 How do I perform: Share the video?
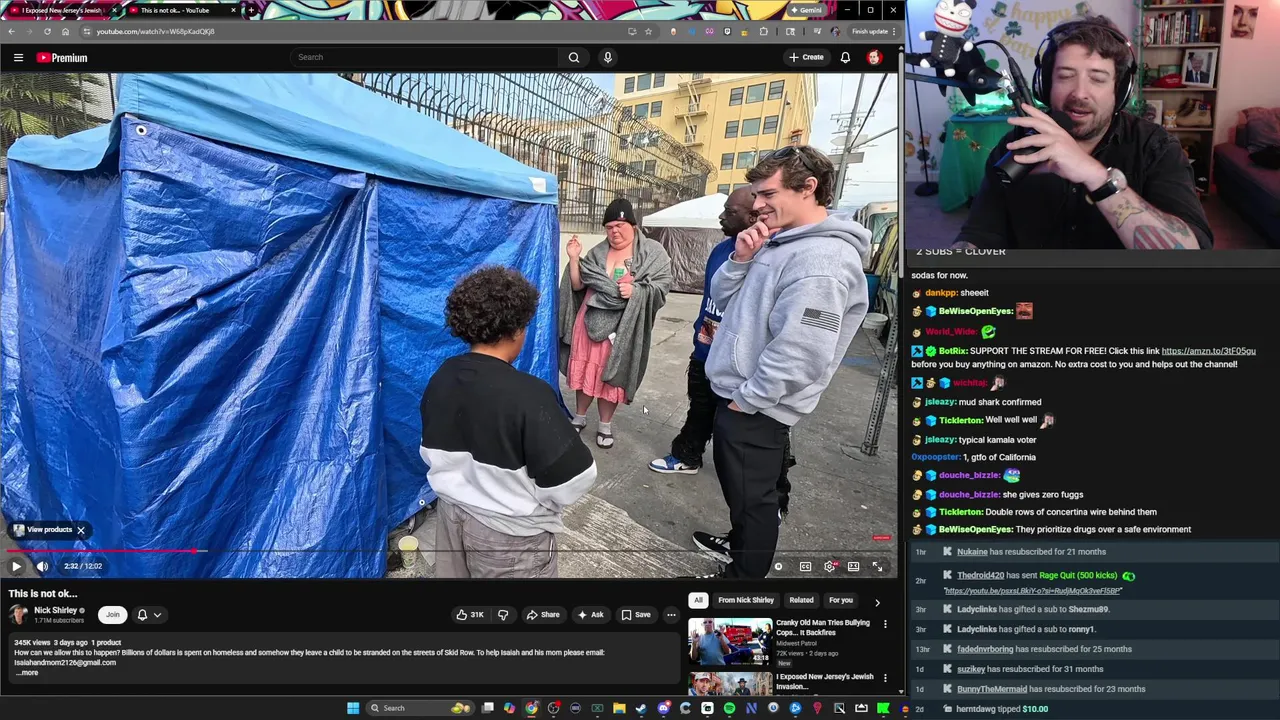(543, 615)
